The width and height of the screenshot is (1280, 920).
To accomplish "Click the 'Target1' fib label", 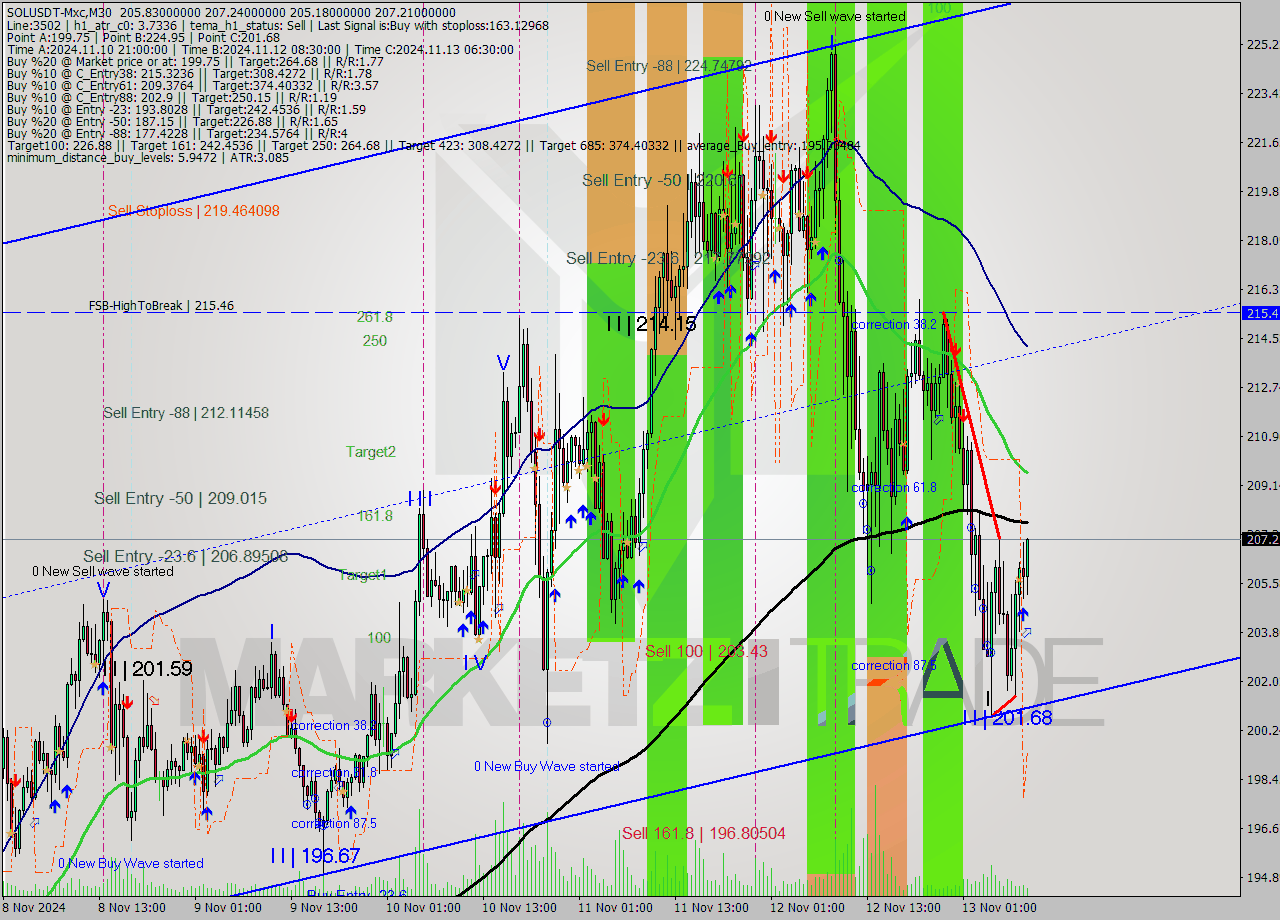I will click(x=362, y=575).
